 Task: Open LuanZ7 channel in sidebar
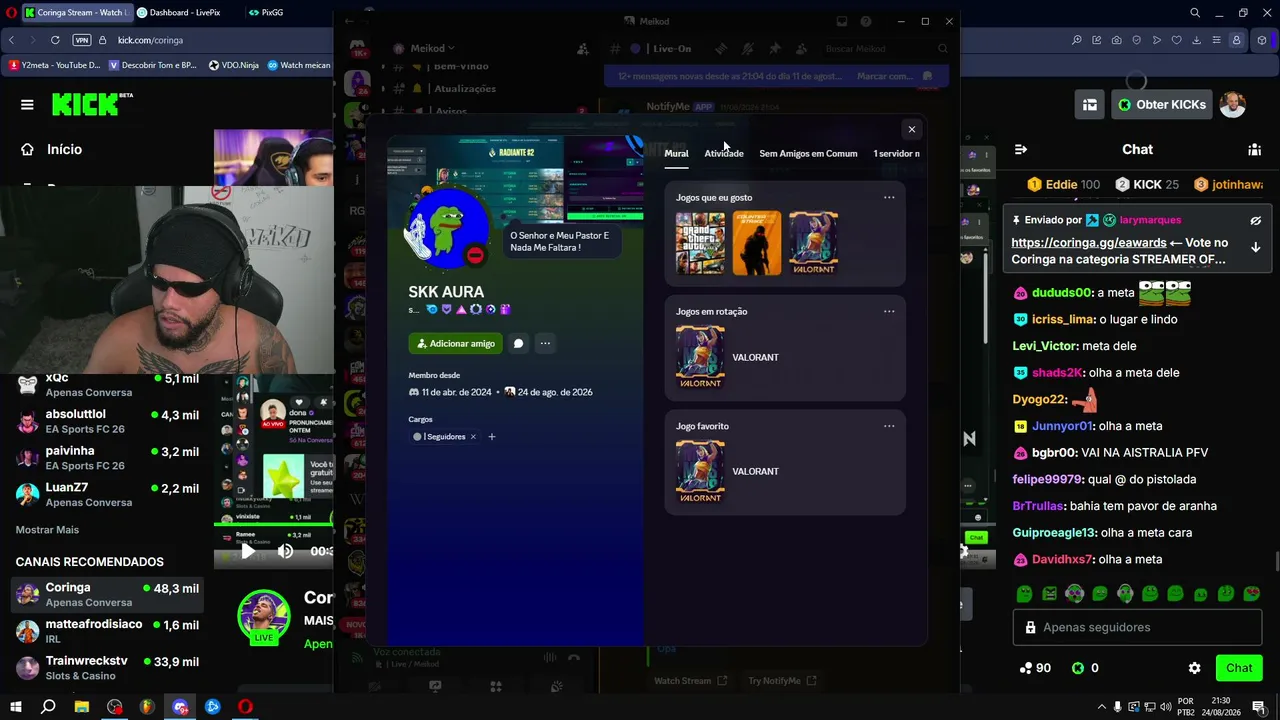pyautogui.click(x=108, y=494)
